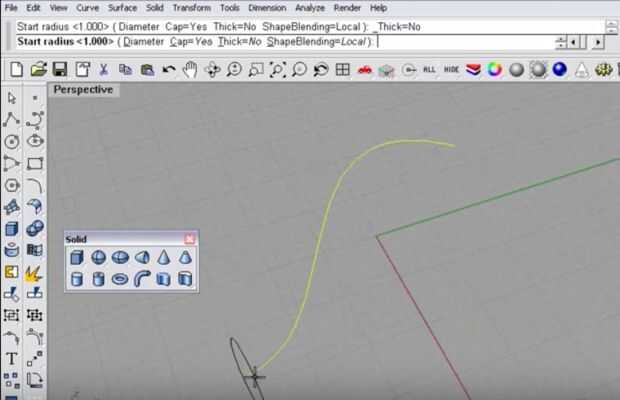Open the Analyze menu

(x=310, y=8)
